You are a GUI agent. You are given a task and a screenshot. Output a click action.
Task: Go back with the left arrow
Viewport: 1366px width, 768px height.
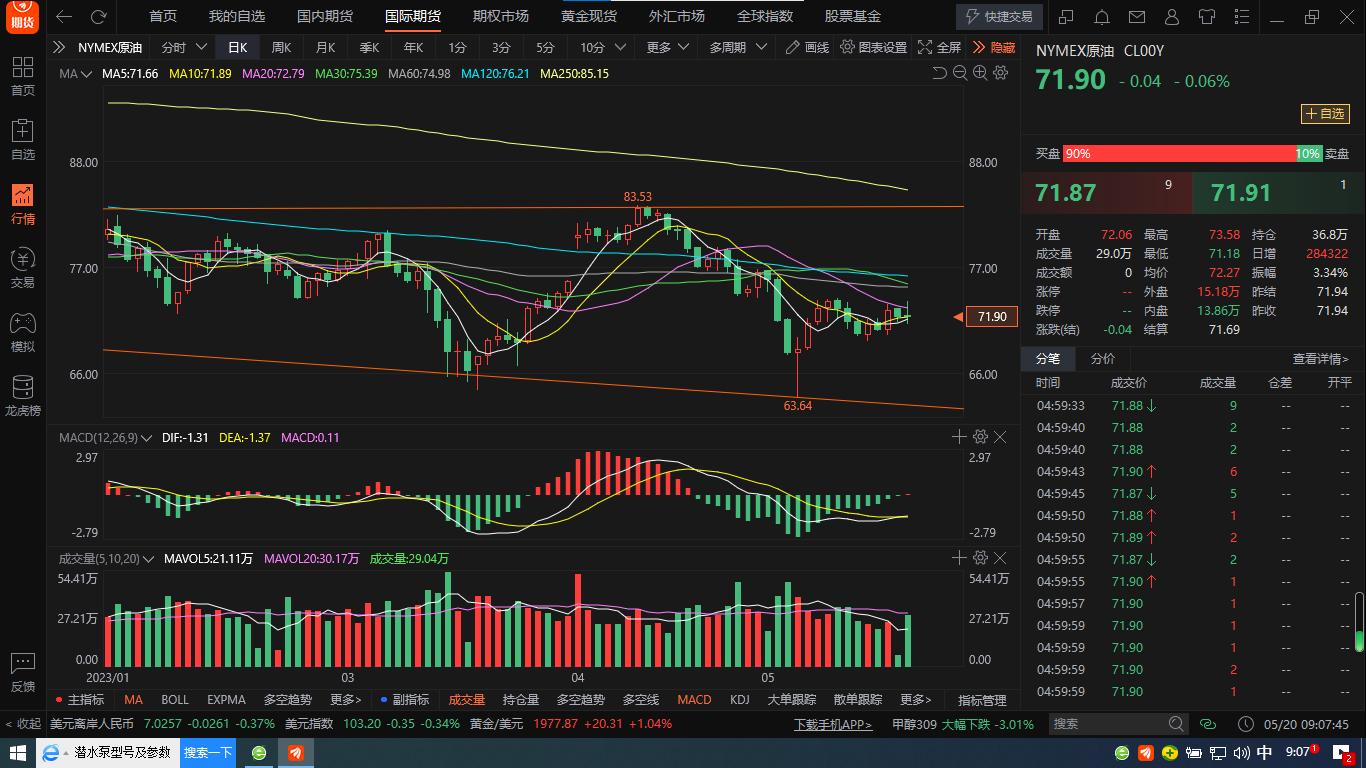(x=64, y=16)
